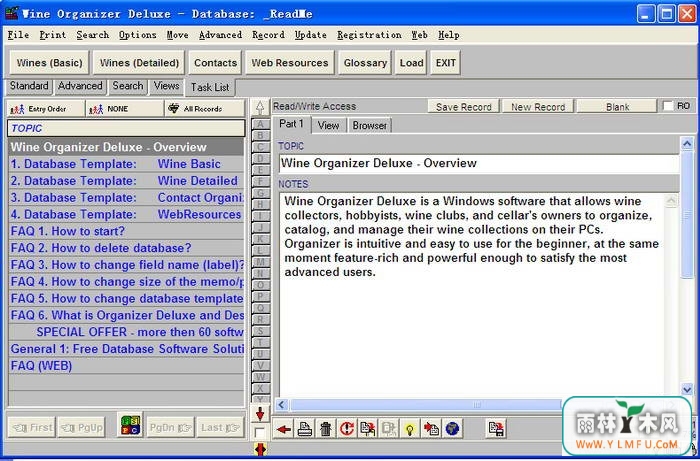Click the Glossary button
Viewport: 700px width, 461px height.
pyautogui.click(x=365, y=62)
